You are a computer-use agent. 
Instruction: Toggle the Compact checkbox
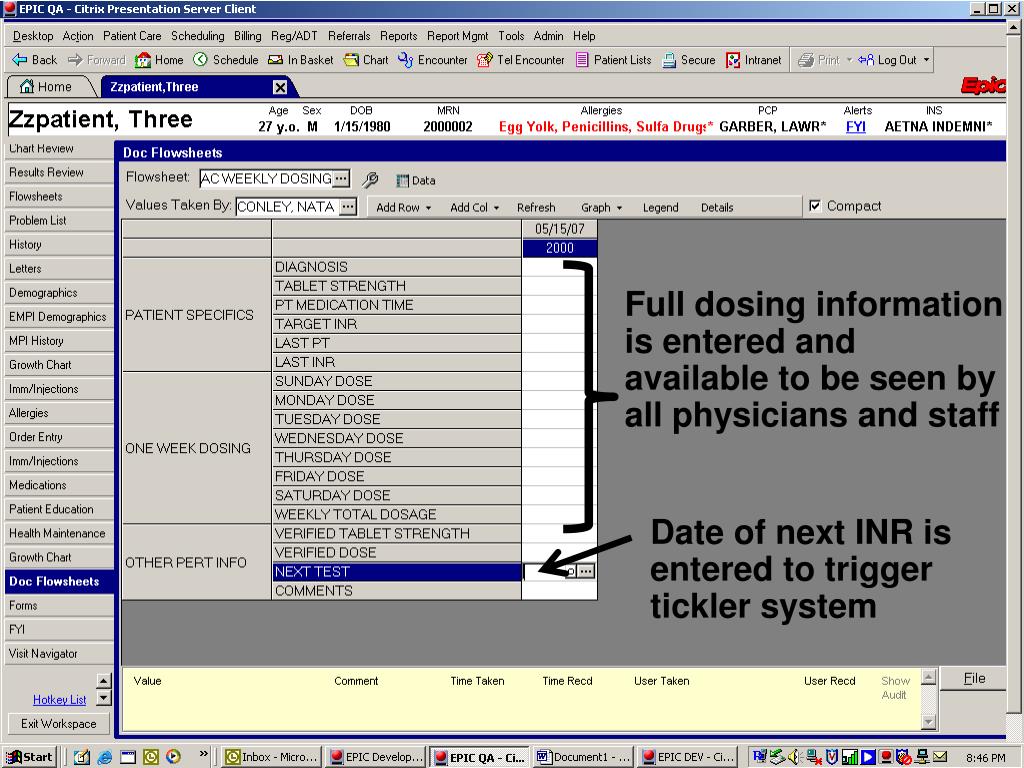click(814, 206)
